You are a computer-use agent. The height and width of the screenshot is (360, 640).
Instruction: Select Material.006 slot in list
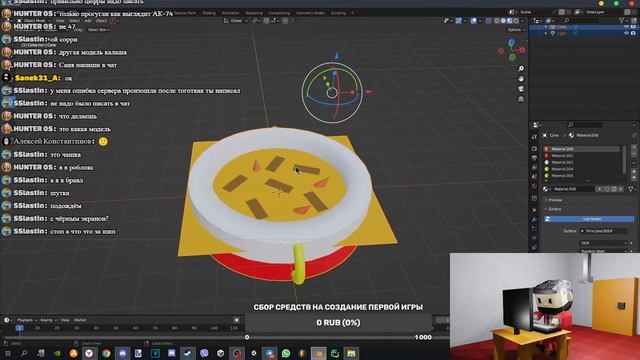(x=582, y=149)
